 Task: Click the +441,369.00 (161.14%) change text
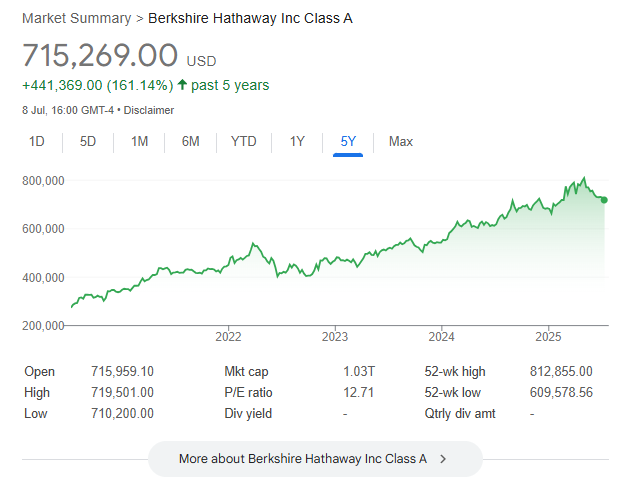point(98,85)
